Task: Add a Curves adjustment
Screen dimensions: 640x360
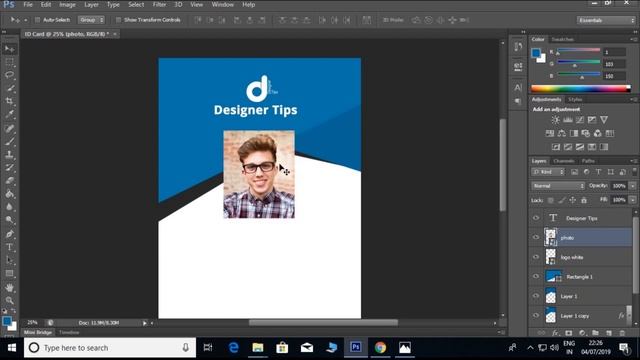Action: pos(580,120)
